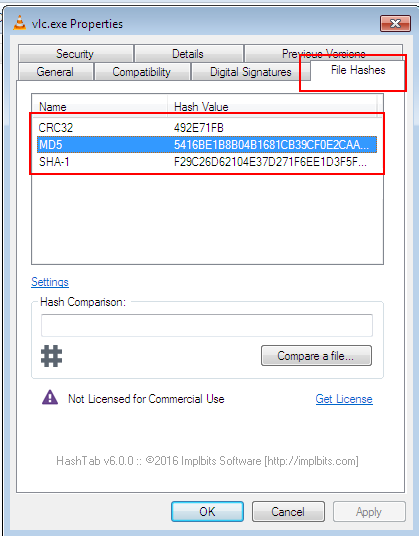
Task: Open the Settings link
Action: tap(50, 282)
